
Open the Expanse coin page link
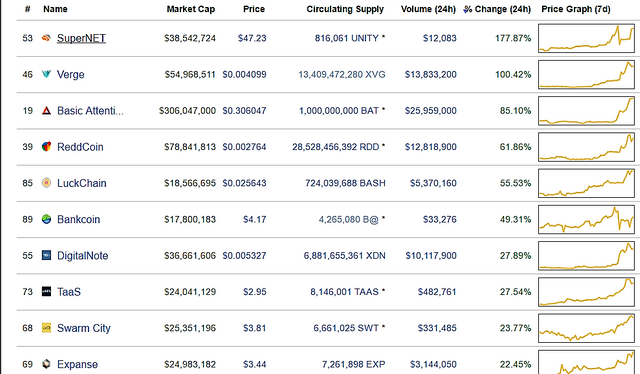77,364
